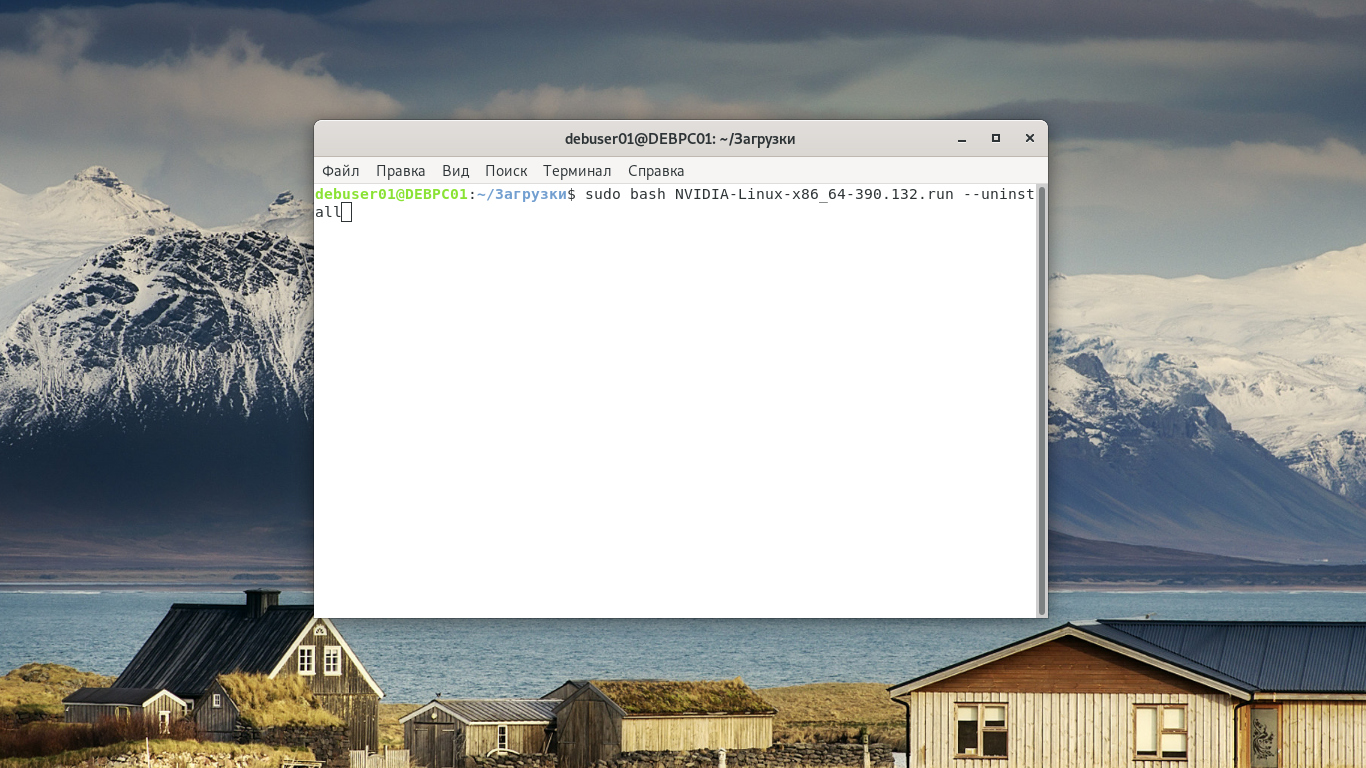Open the Справка menu
1366x768 pixels.
tap(656, 171)
